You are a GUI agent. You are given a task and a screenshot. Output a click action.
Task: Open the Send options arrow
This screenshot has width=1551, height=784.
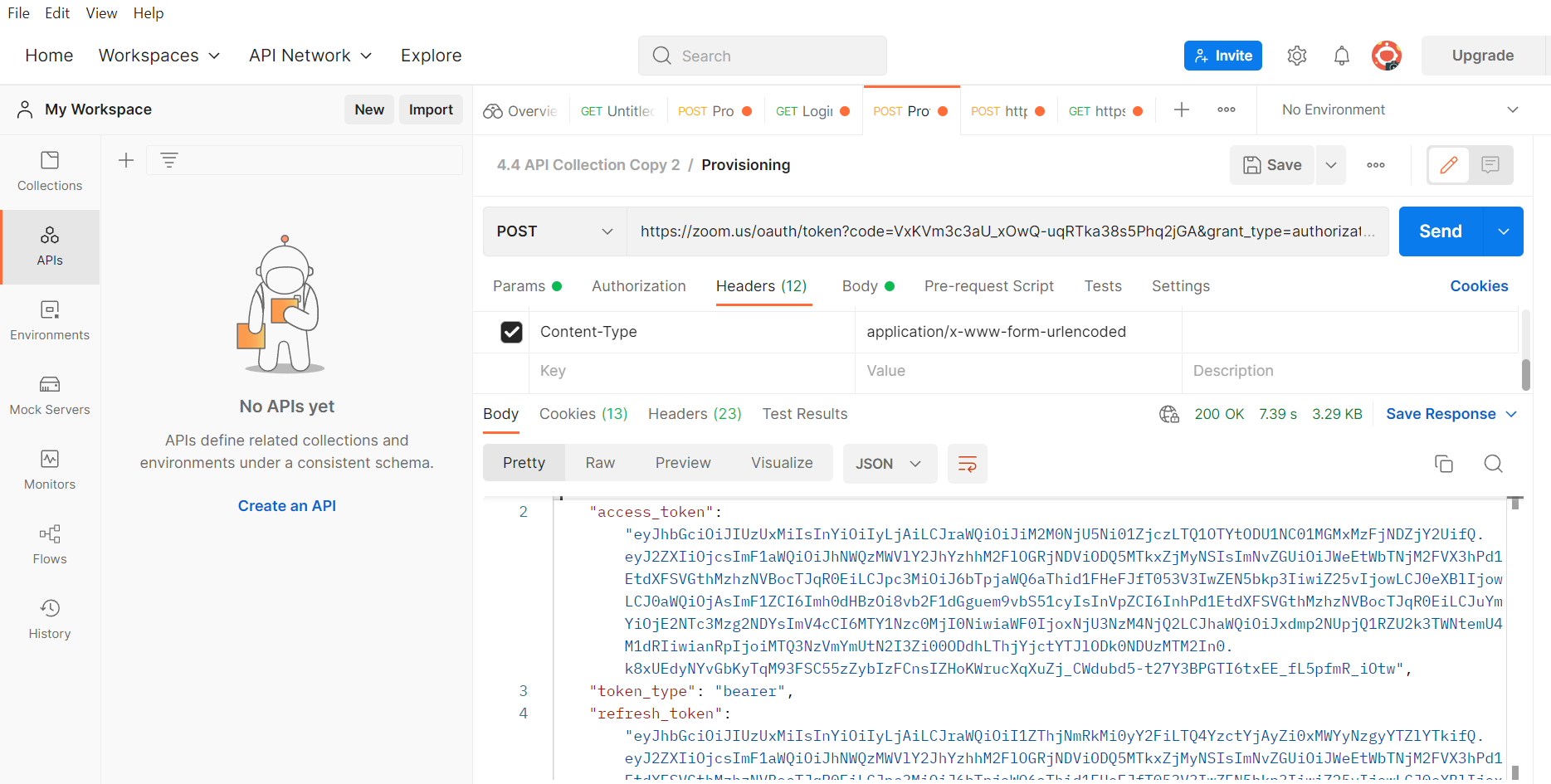pyautogui.click(x=1504, y=231)
